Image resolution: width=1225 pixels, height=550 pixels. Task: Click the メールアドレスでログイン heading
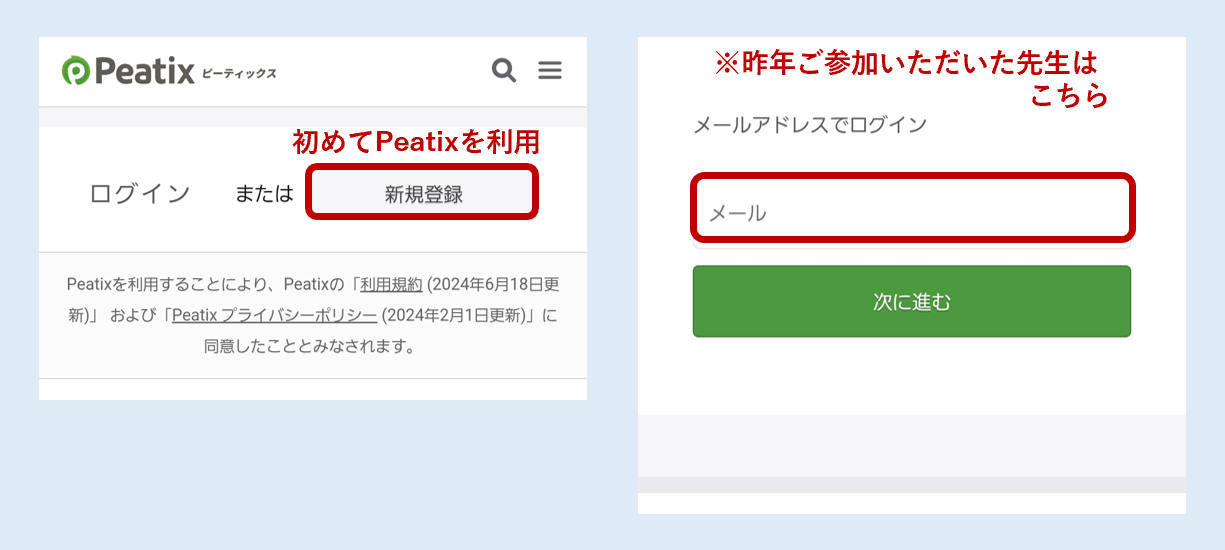(810, 126)
